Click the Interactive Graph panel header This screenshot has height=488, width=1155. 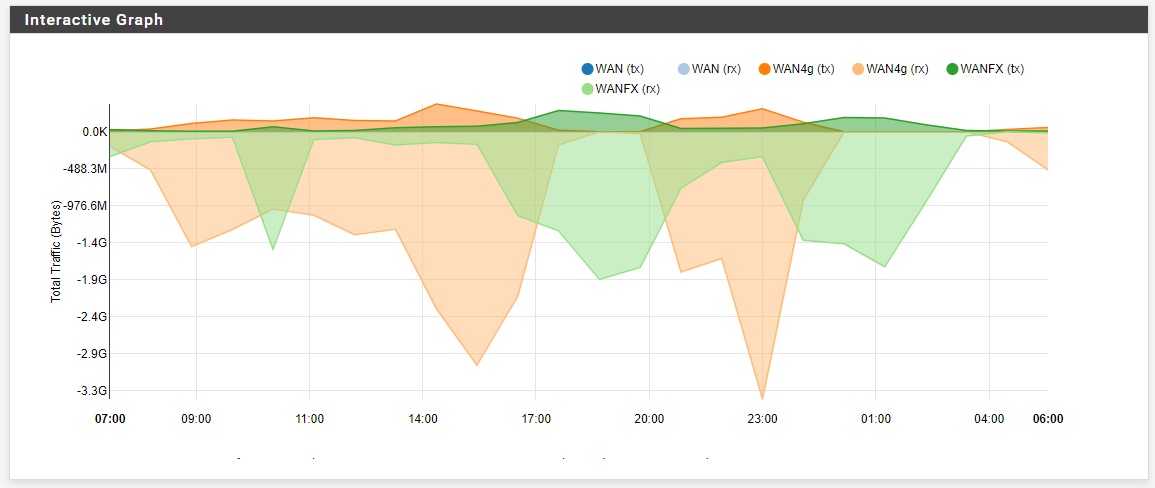94,20
